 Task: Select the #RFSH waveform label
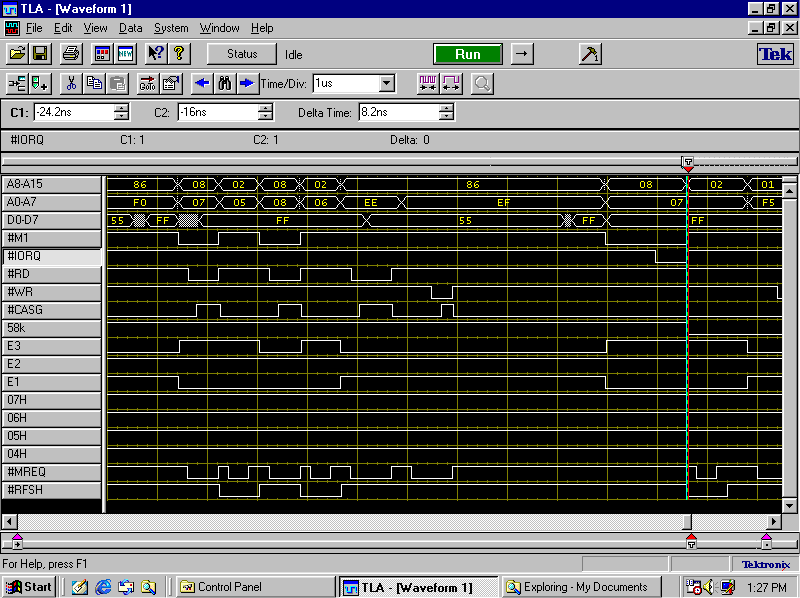tap(52, 490)
